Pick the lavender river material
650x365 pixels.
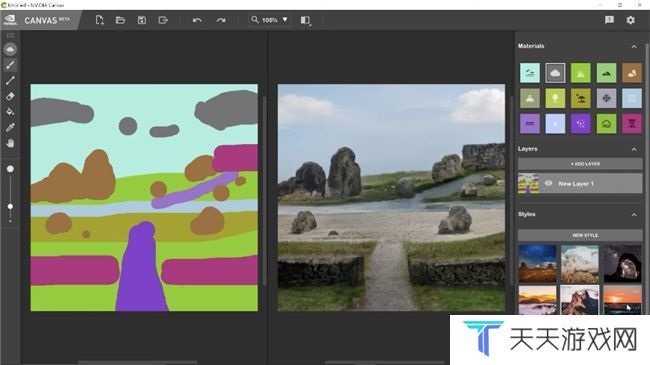[x=530, y=124]
